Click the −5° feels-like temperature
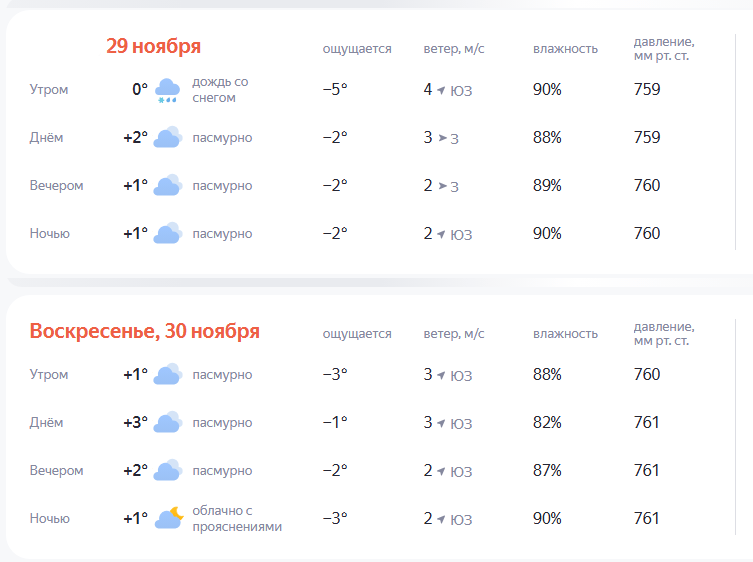Viewport: 753px width, 562px height. [335, 90]
